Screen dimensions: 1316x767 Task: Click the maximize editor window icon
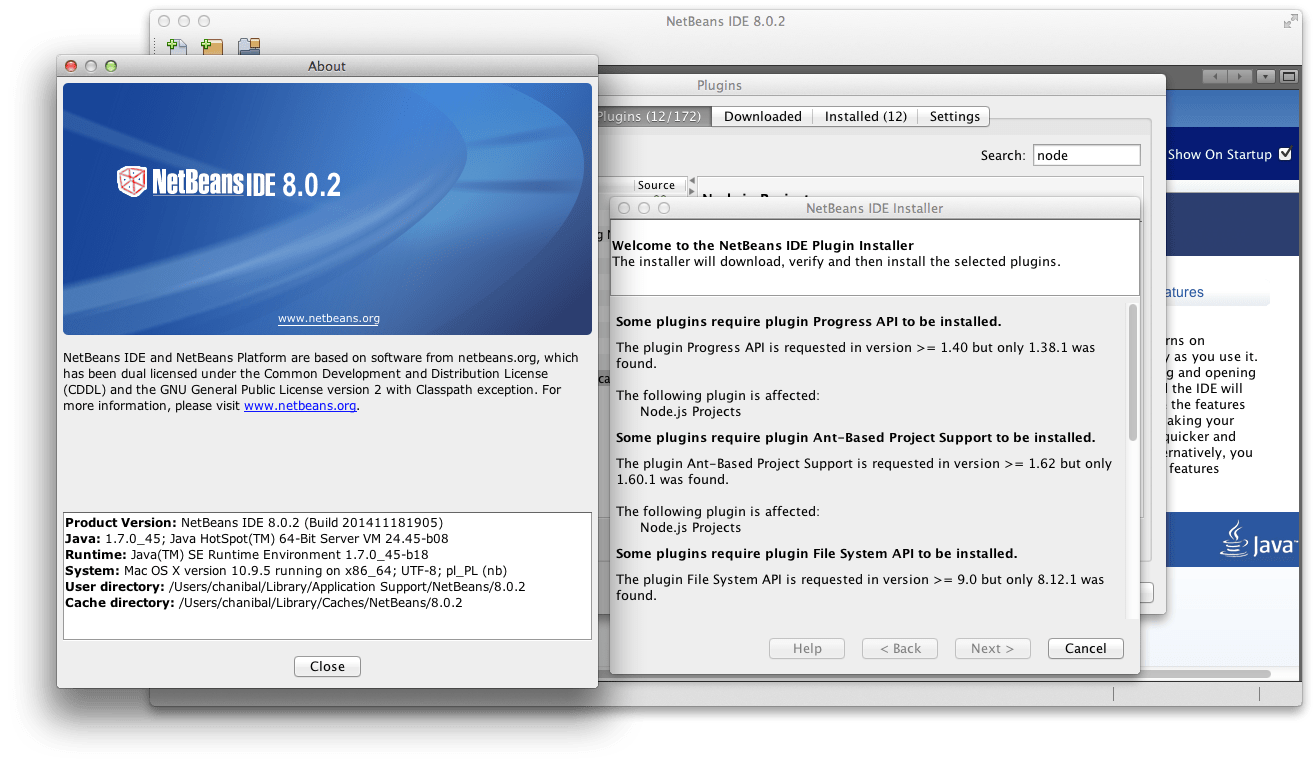(x=1289, y=76)
